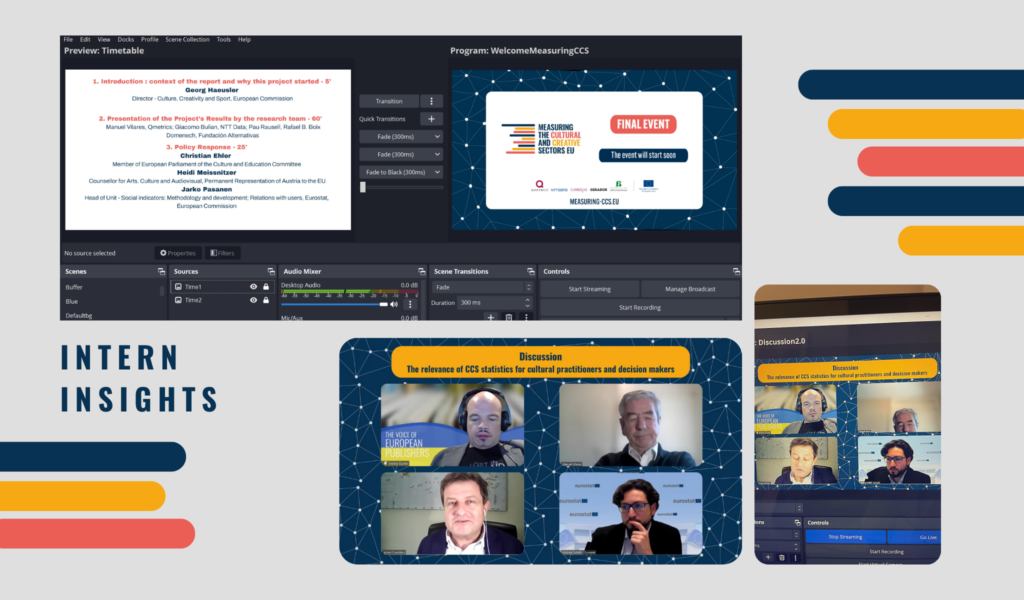Click the Duration stepper arrows

point(528,303)
